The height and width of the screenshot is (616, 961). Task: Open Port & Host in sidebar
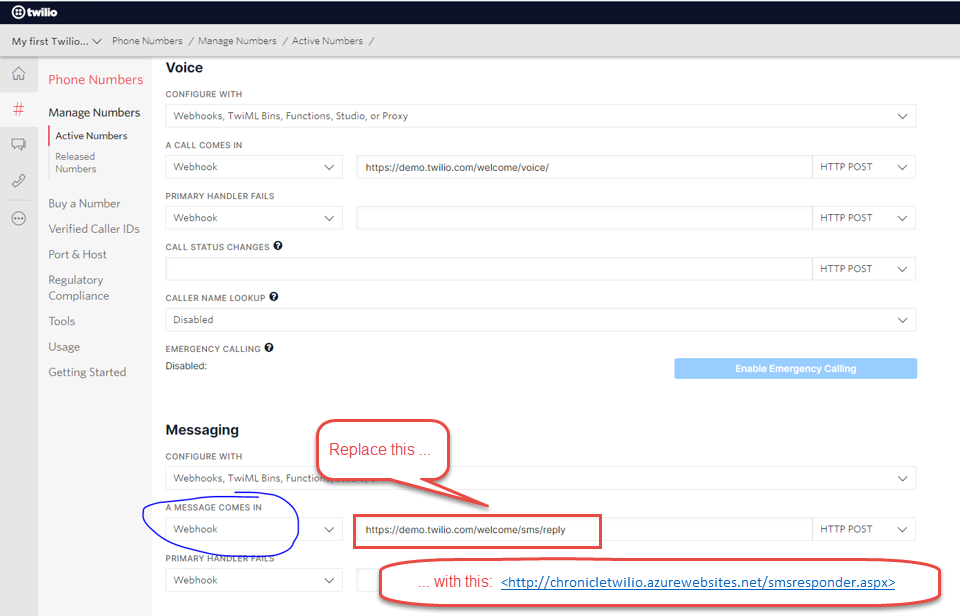pyautogui.click(x=77, y=254)
